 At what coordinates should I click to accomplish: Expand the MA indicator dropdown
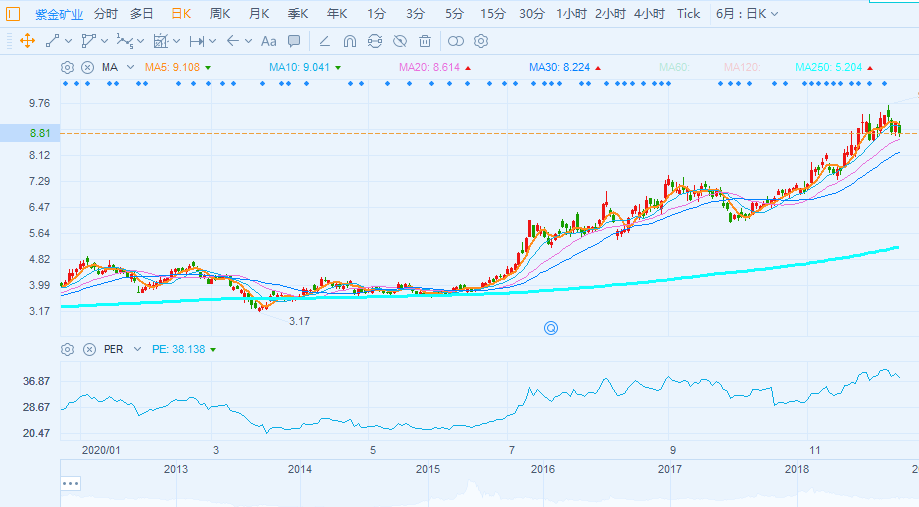130,67
